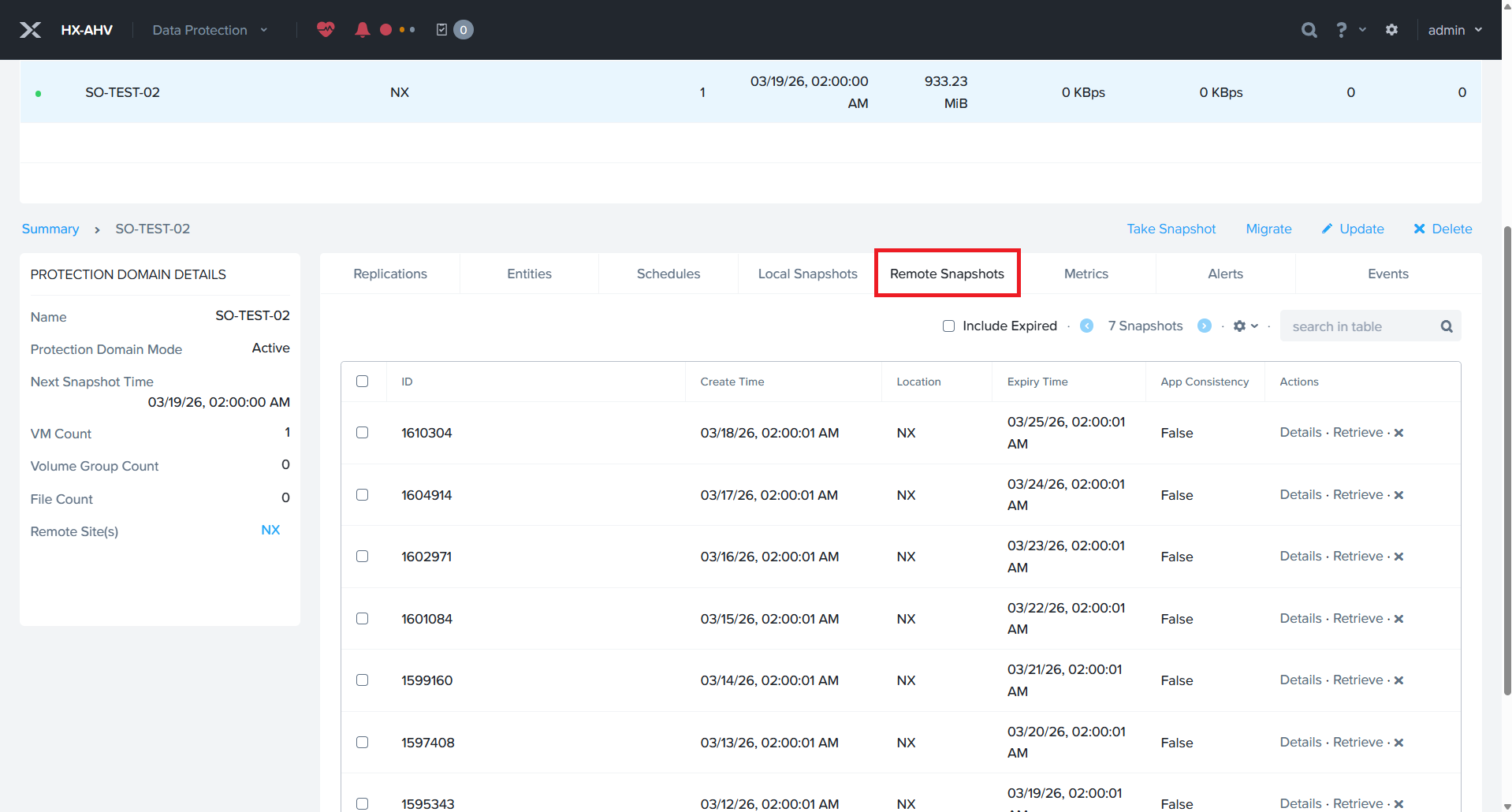Viewport: 1512px width, 812px height.
Task: Open the admin user dropdown
Action: click(1454, 30)
